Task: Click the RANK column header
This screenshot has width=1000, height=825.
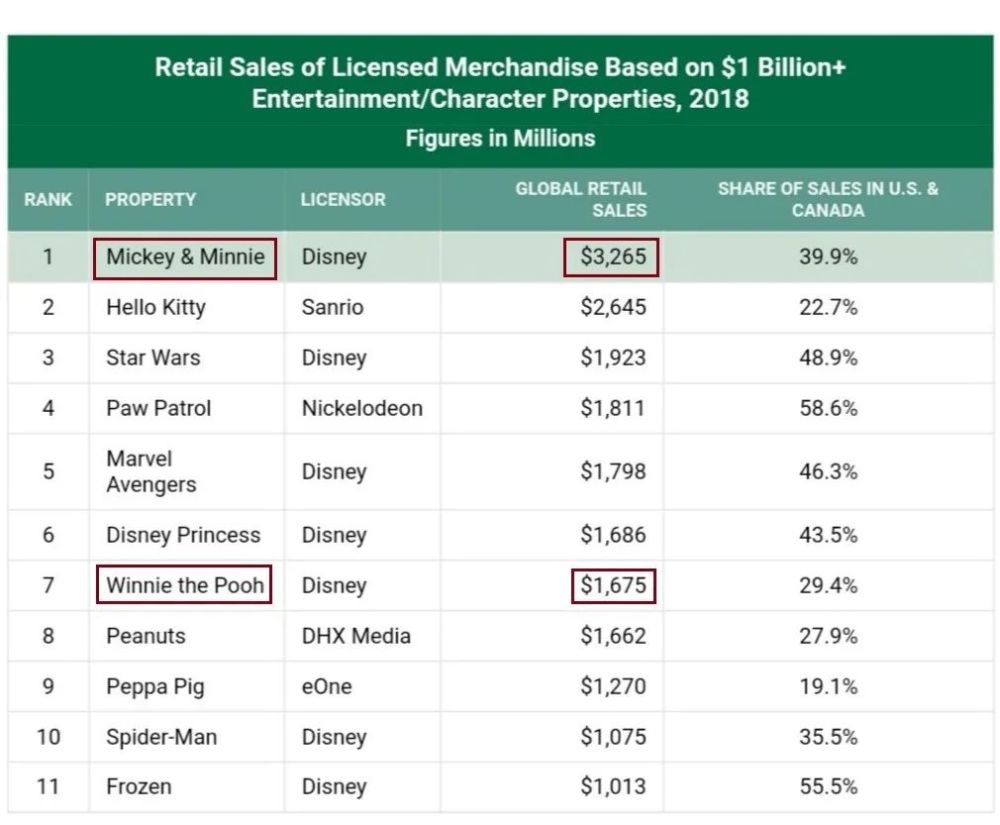Action: 48,199
